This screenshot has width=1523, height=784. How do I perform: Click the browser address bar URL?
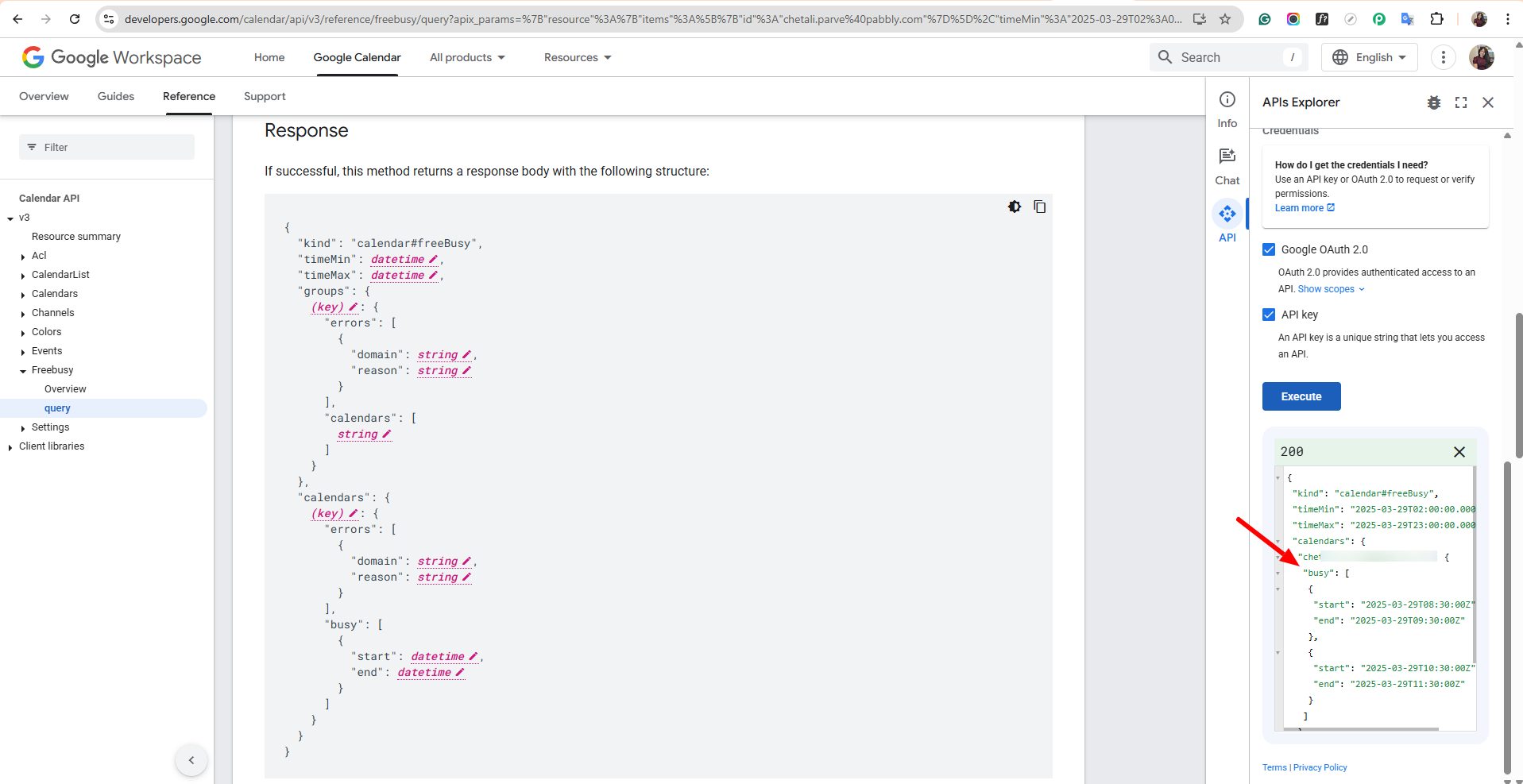(x=652, y=19)
